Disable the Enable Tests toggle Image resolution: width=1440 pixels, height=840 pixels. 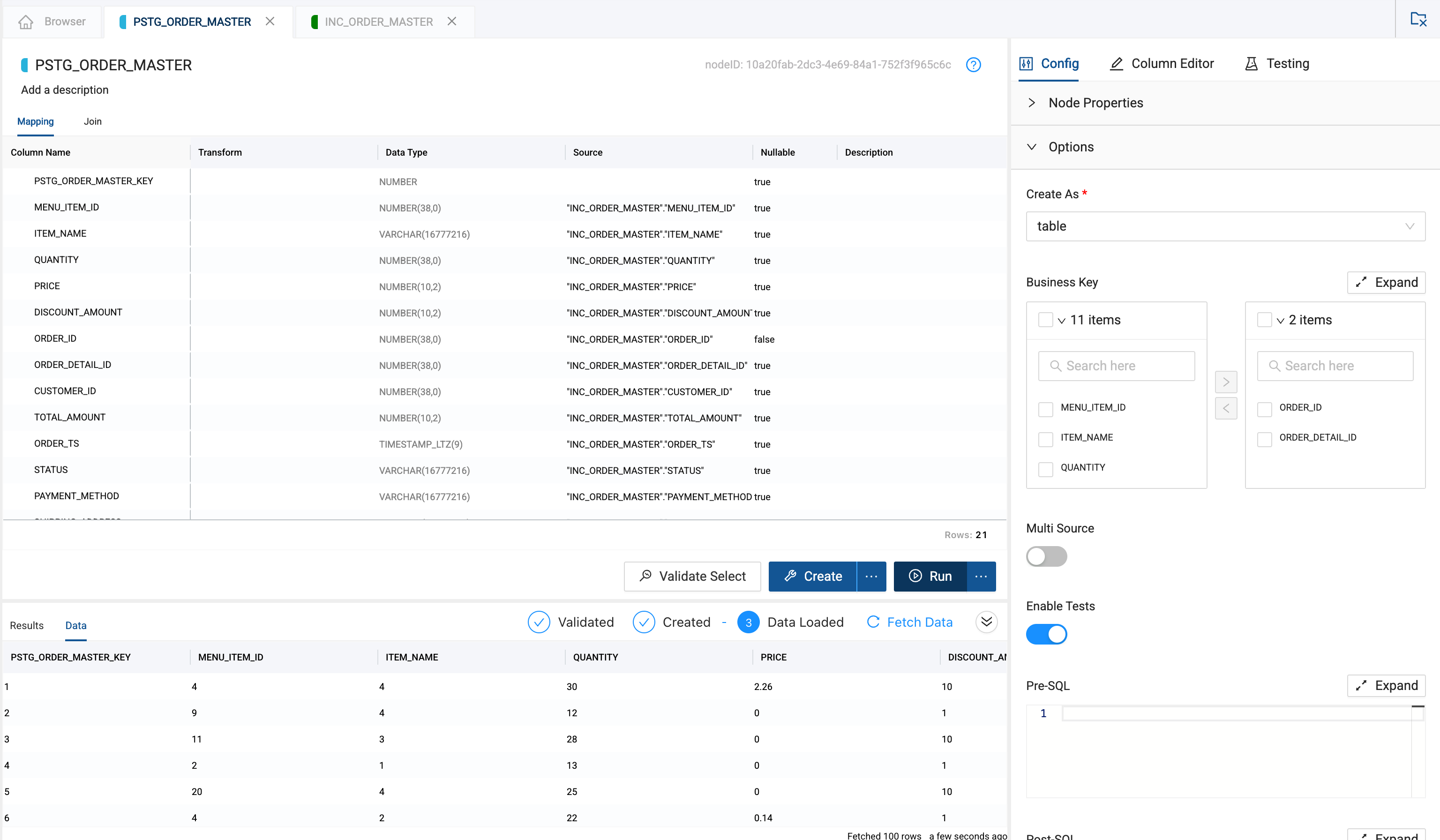(x=1046, y=634)
